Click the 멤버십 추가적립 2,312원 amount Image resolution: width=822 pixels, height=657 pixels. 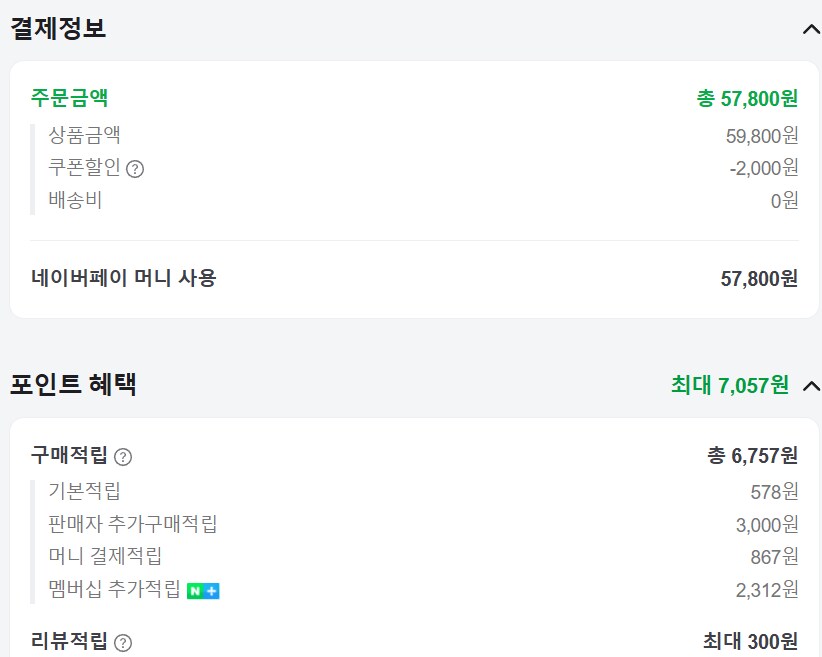click(764, 590)
